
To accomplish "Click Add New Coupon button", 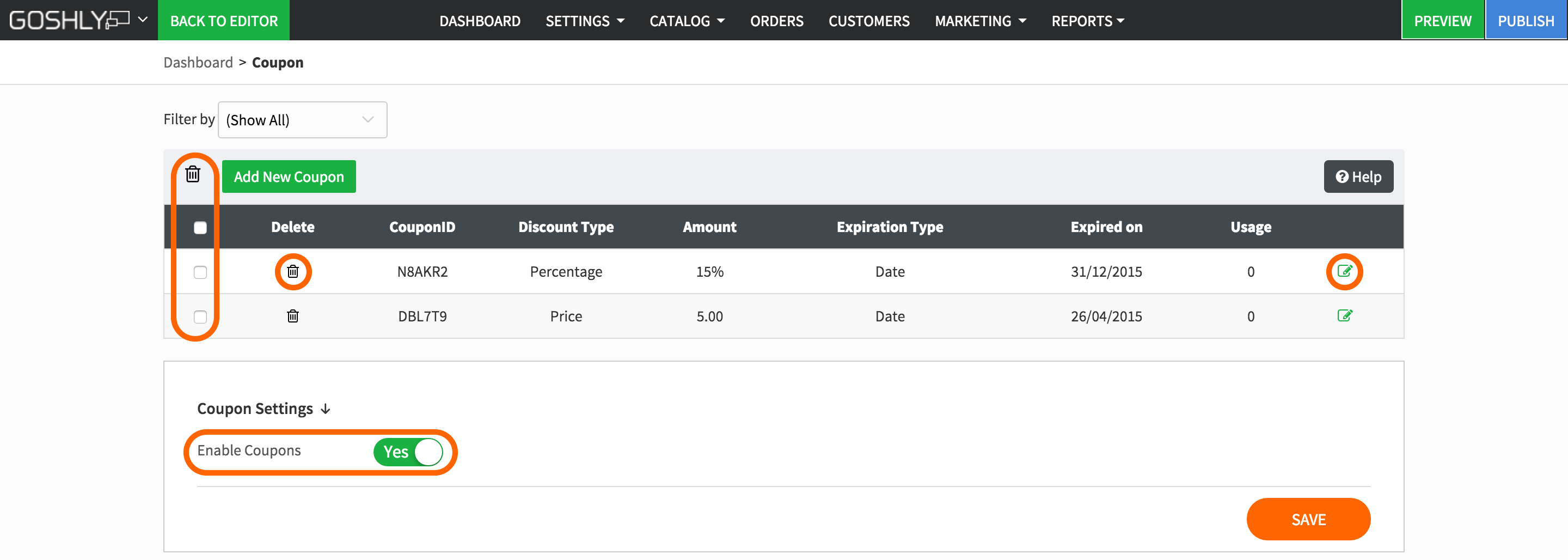I will click(x=289, y=176).
